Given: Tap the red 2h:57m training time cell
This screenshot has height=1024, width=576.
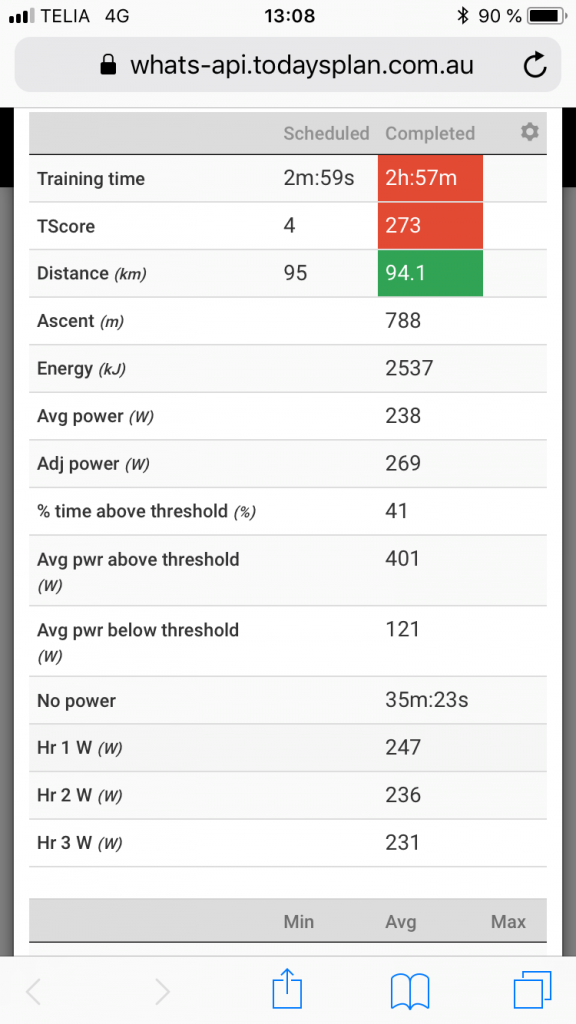Looking at the screenshot, I should point(430,178).
